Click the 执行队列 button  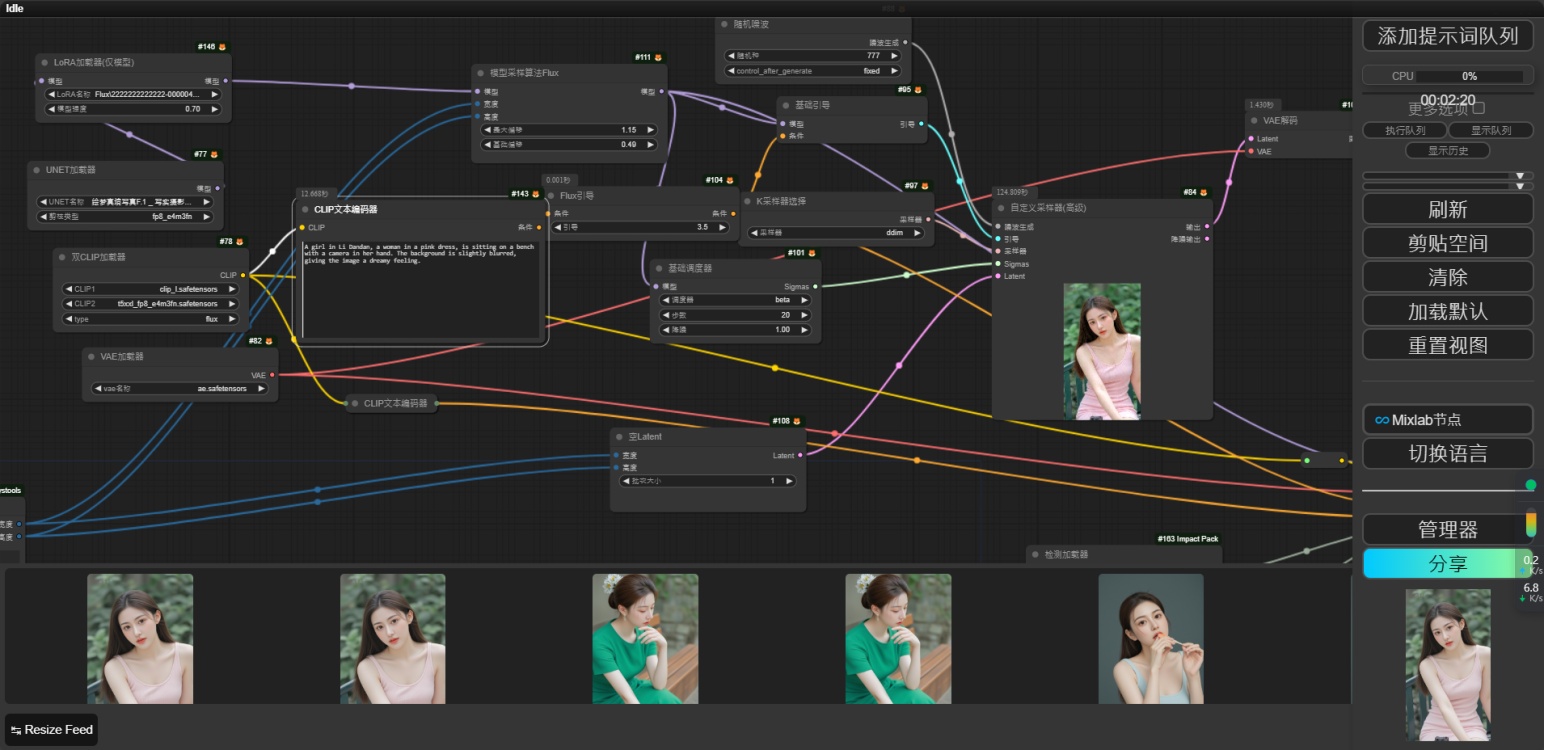click(x=1405, y=130)
